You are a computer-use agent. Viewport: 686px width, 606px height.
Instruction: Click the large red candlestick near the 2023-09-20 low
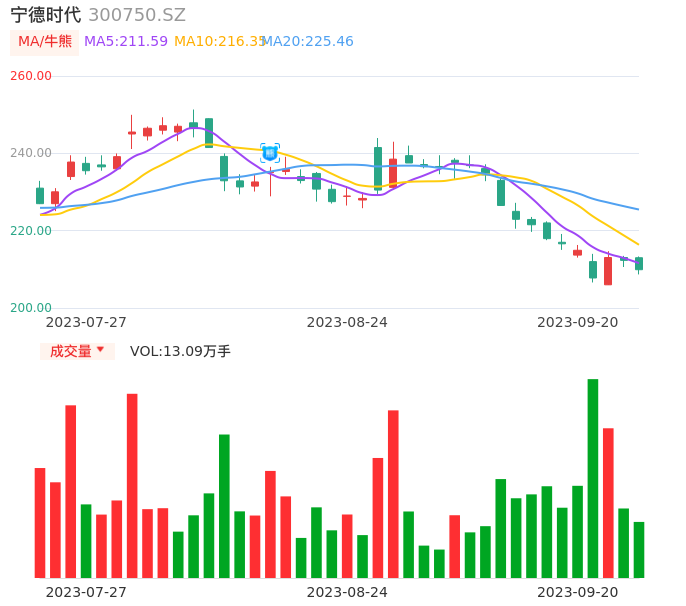[608, 271]
